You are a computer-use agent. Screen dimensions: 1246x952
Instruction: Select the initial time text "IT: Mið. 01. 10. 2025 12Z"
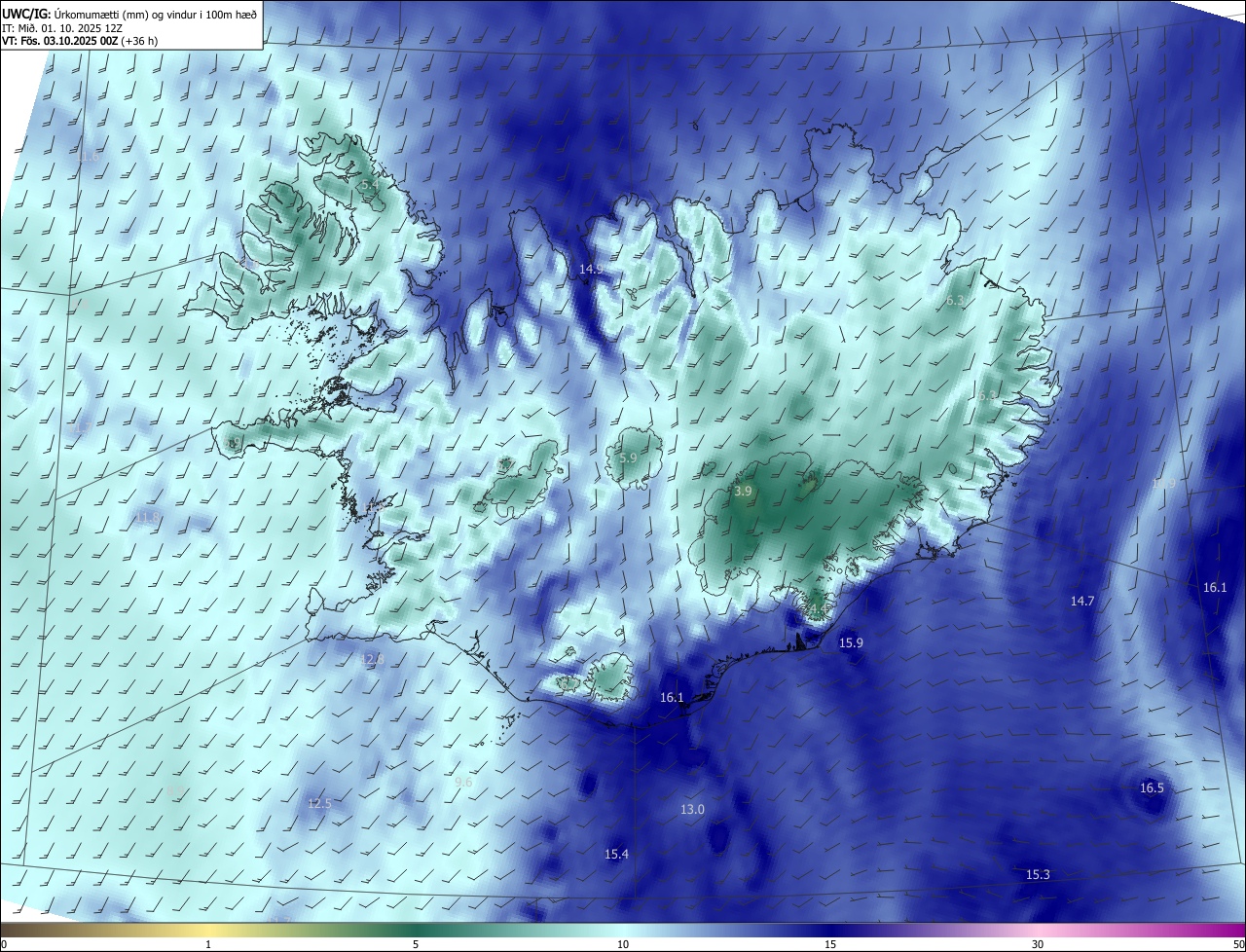click(62, 27)
